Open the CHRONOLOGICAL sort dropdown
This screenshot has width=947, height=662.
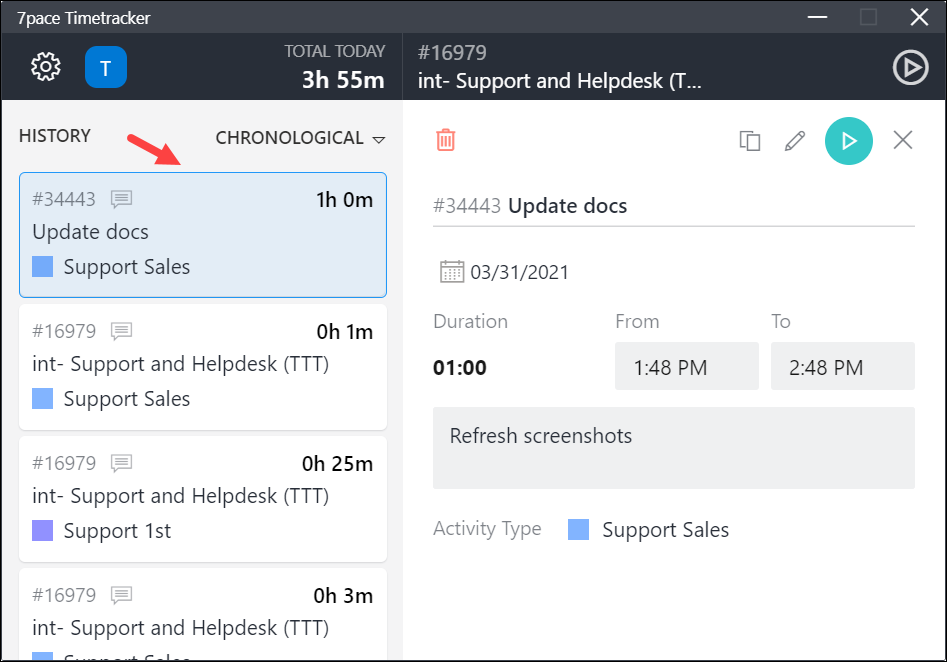pyautogui.click(x=300, y=138)
